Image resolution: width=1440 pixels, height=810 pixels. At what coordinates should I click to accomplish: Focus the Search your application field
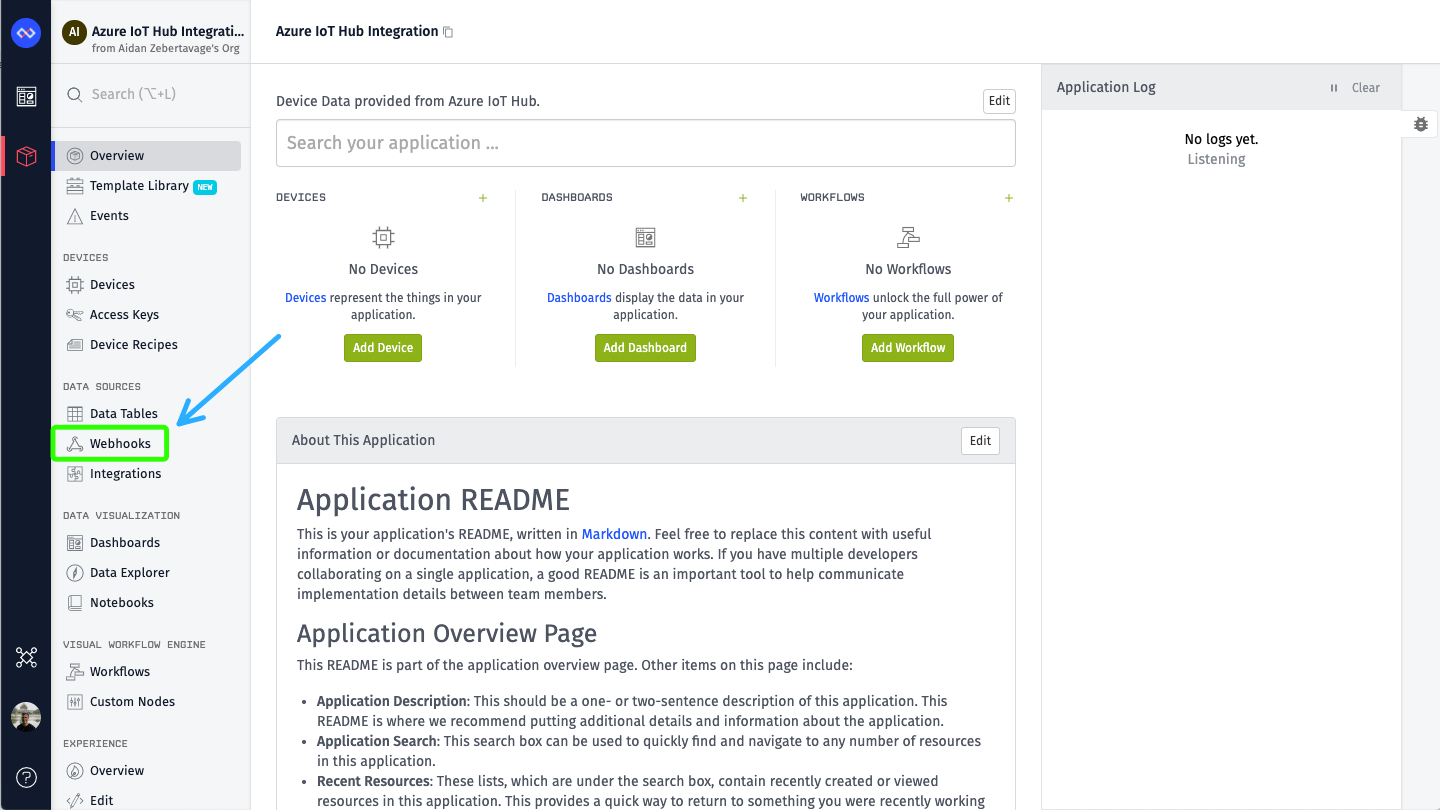(x=646, y=143)
